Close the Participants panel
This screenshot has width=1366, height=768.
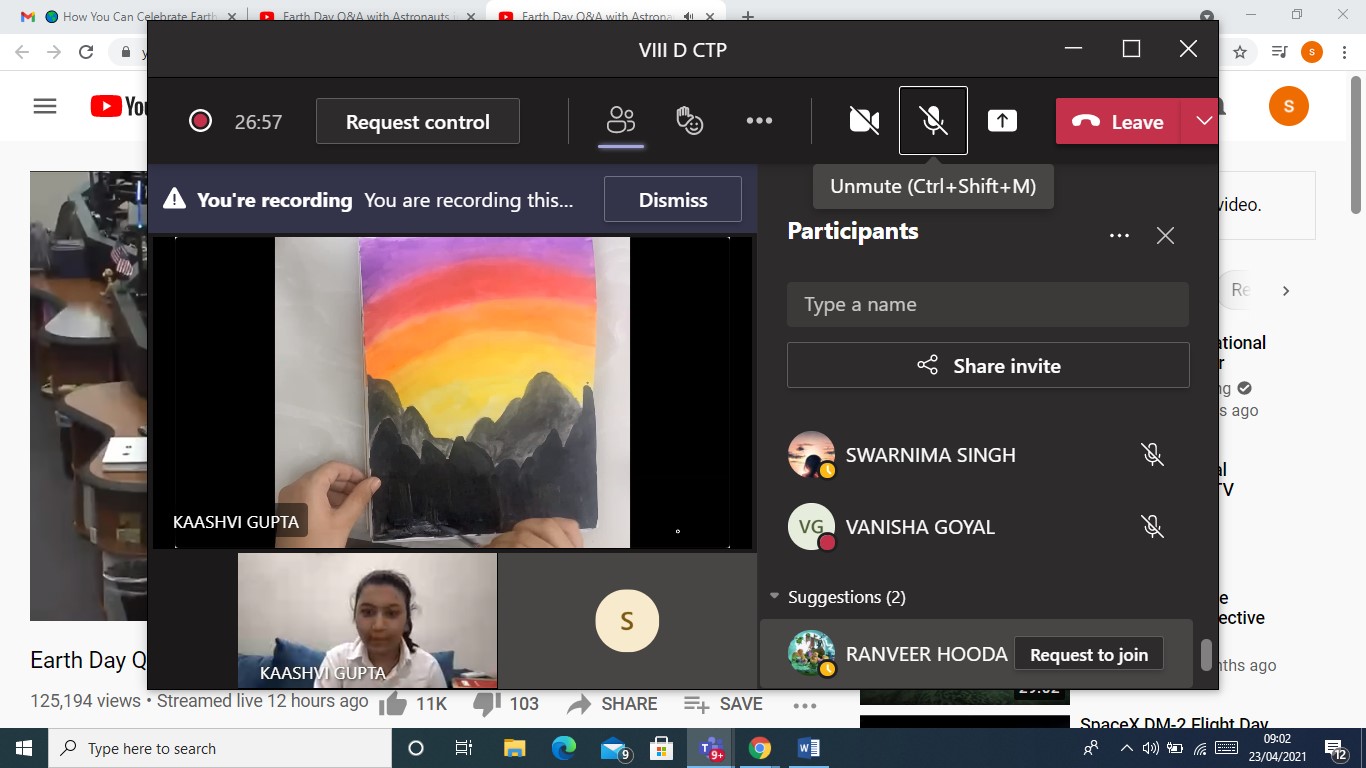[x=1165, y=236]
